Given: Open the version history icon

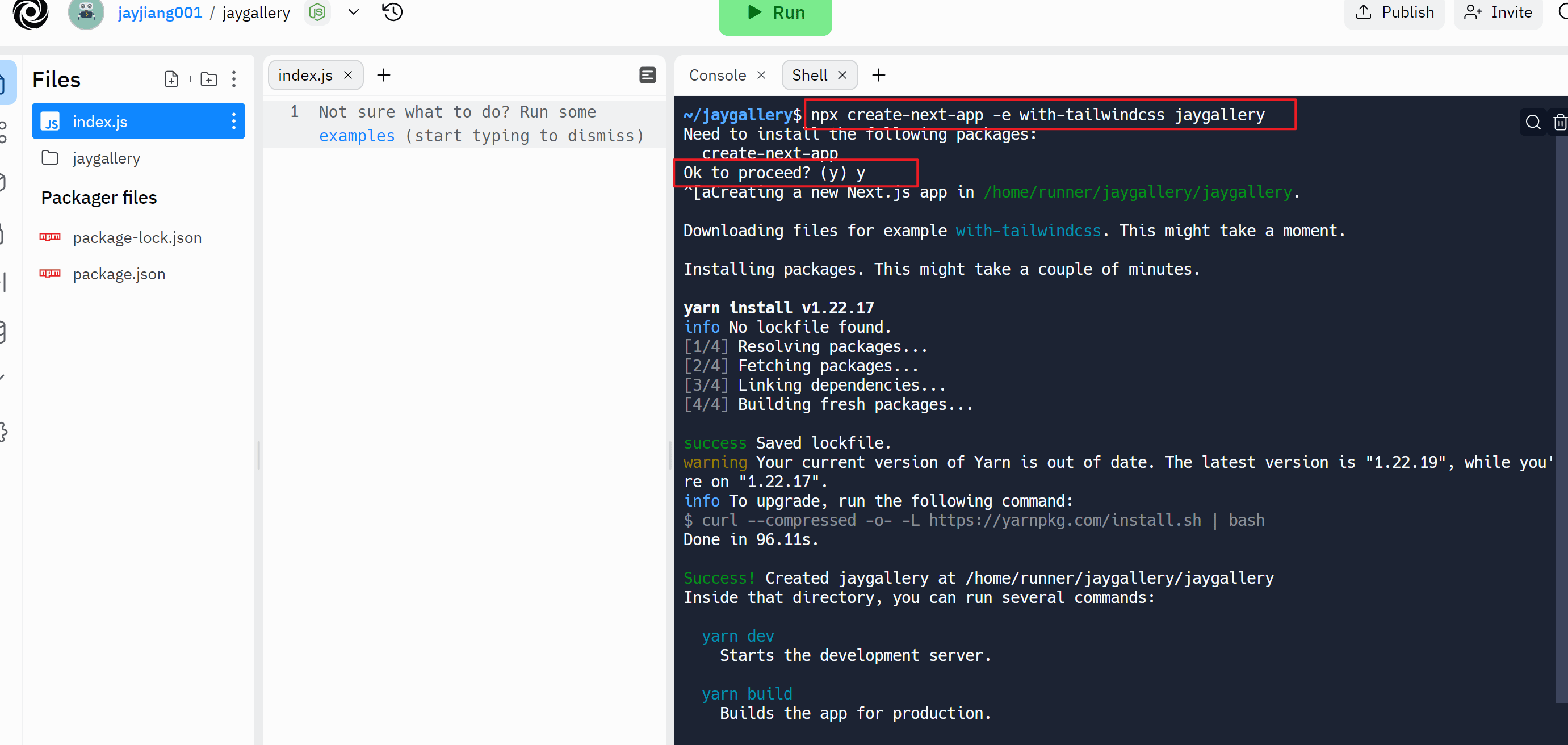Looking at the screenshot, I should (x=393, y=11).
